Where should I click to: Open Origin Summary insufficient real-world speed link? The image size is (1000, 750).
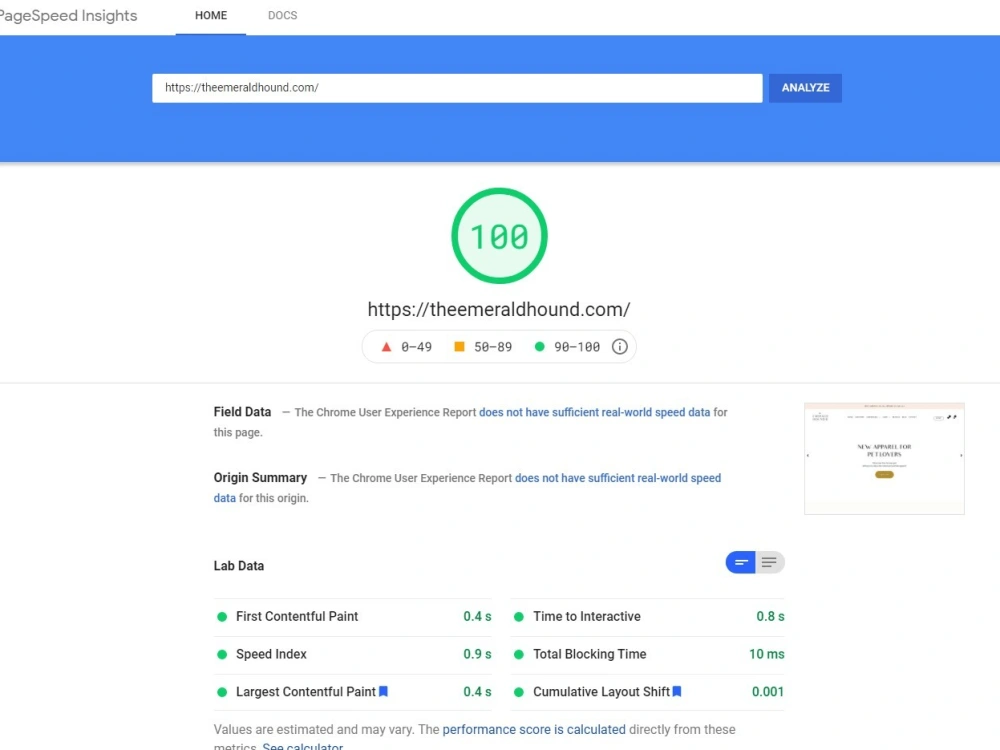[x=618, y=478]
